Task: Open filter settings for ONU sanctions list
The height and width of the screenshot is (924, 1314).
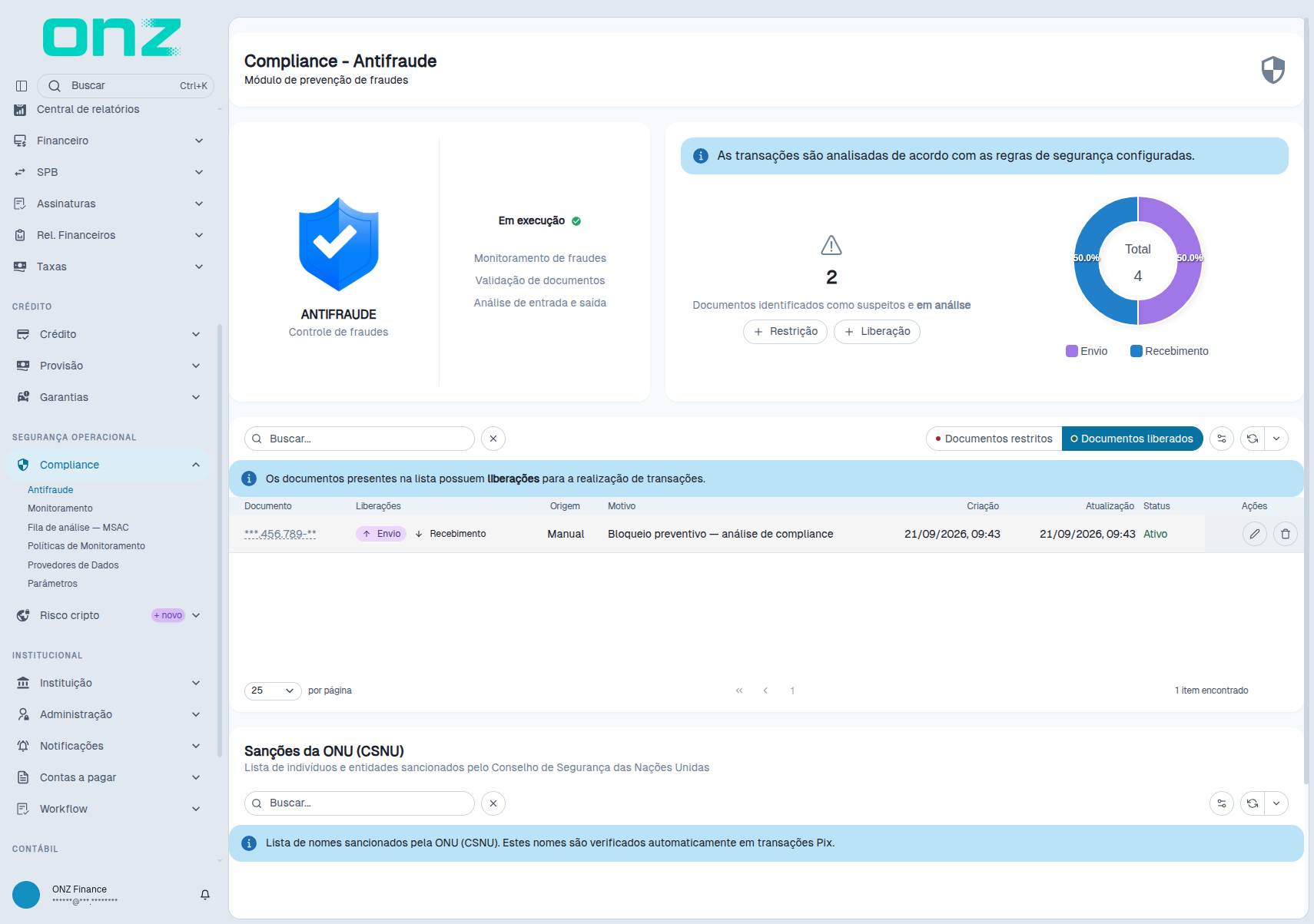Action: 1222,803
